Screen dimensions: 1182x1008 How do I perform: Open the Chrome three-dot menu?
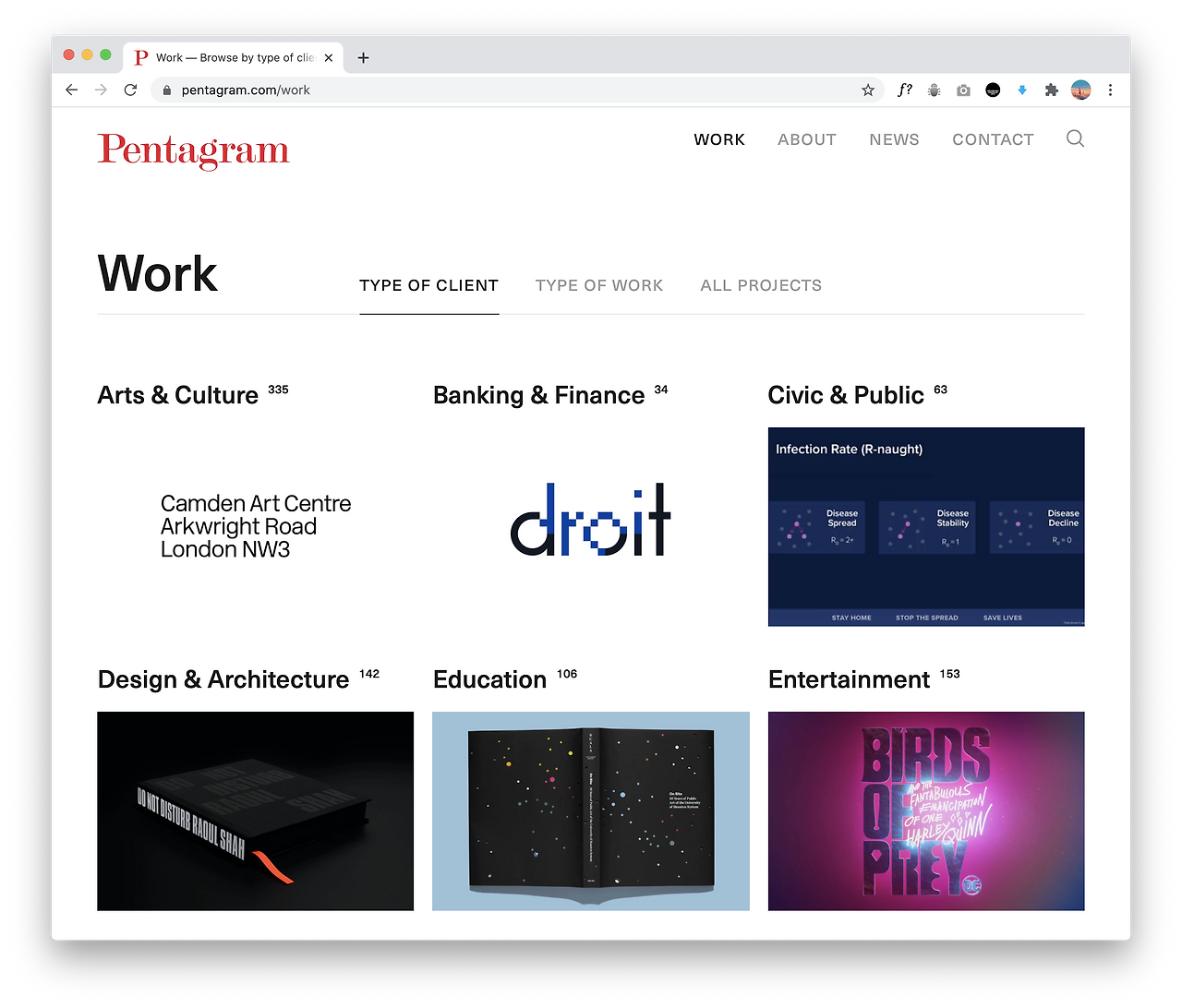click(1110, 90)
